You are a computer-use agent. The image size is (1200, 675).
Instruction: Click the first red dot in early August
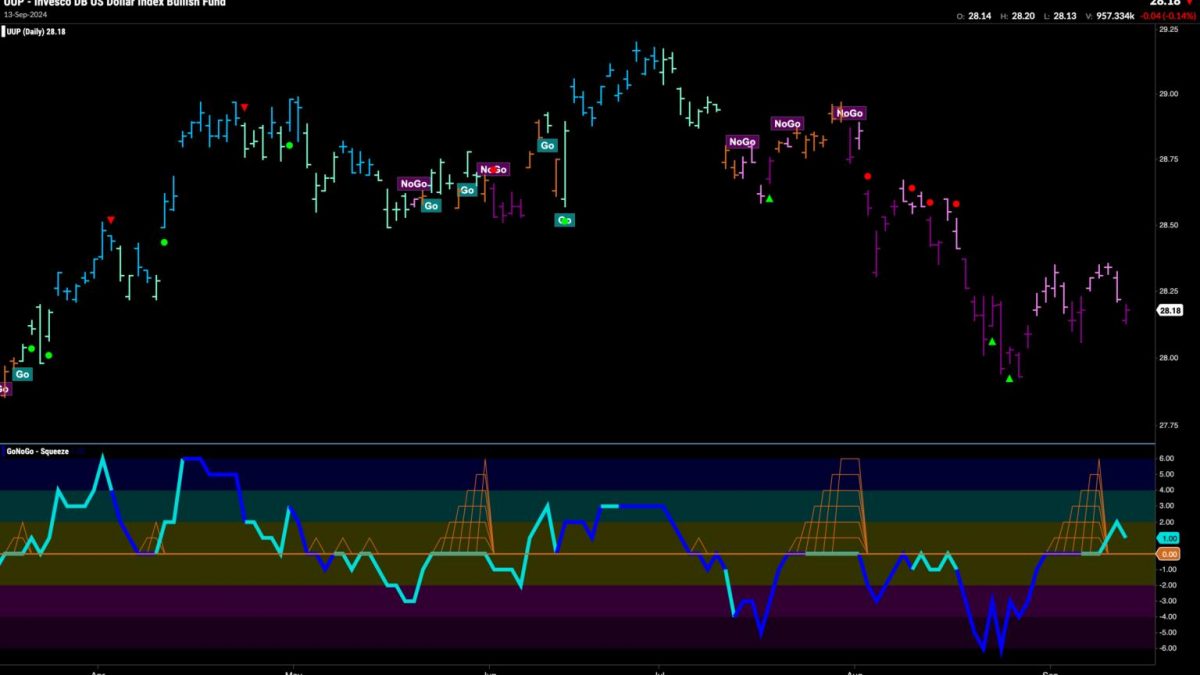click(x=867, y=176)
